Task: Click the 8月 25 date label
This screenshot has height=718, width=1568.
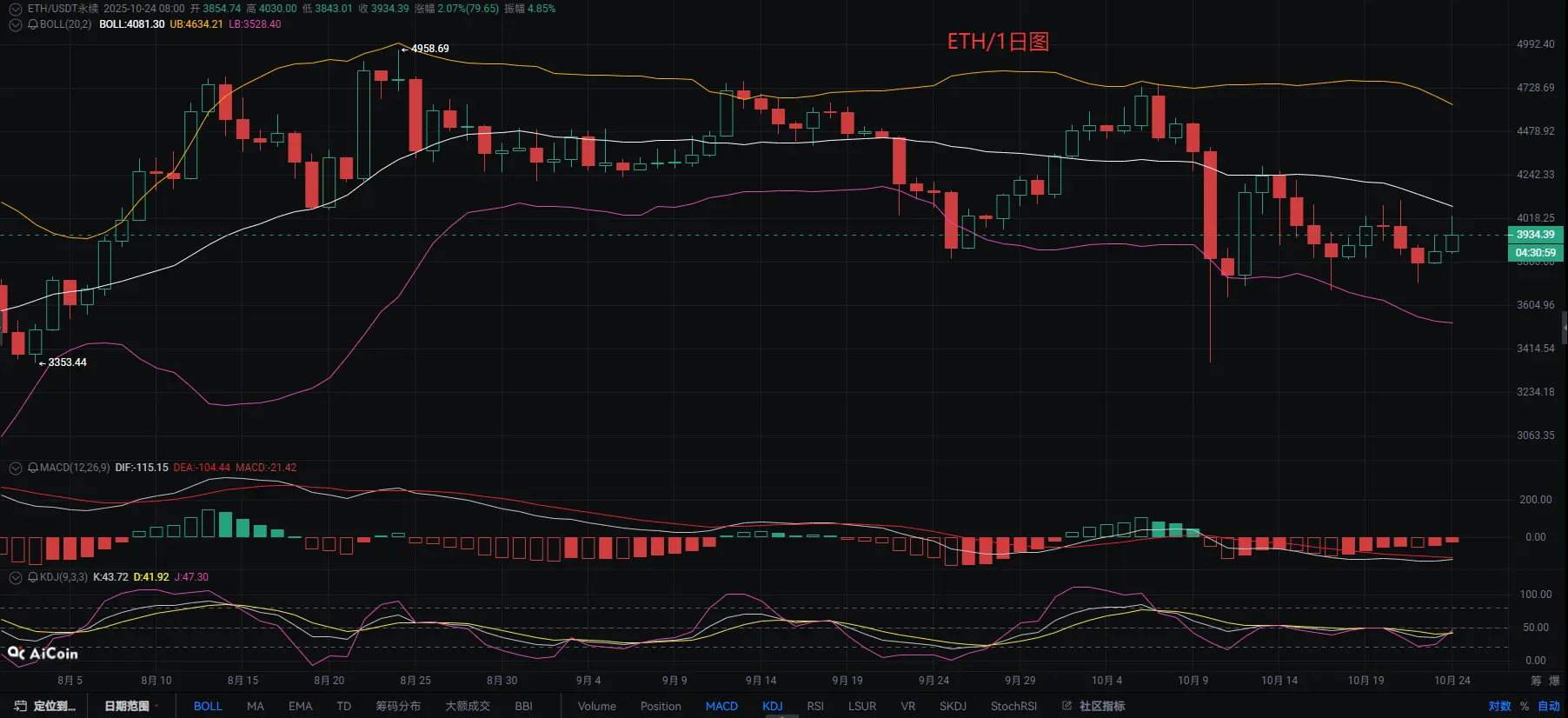Action: point(415,681)
